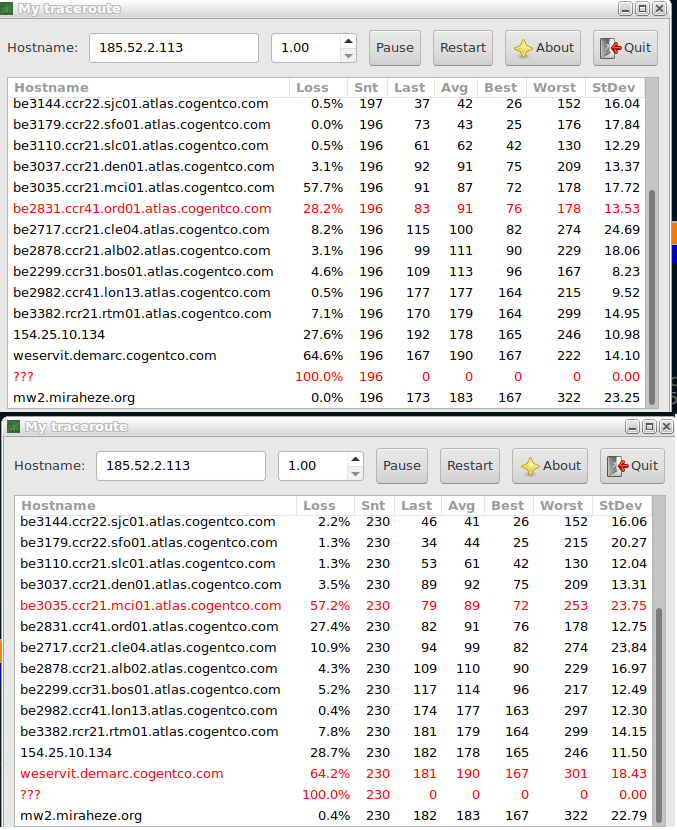Screen dimensions: 677x830
Task: Focus the Hostname field in the upper window
Action: (174, 48)
